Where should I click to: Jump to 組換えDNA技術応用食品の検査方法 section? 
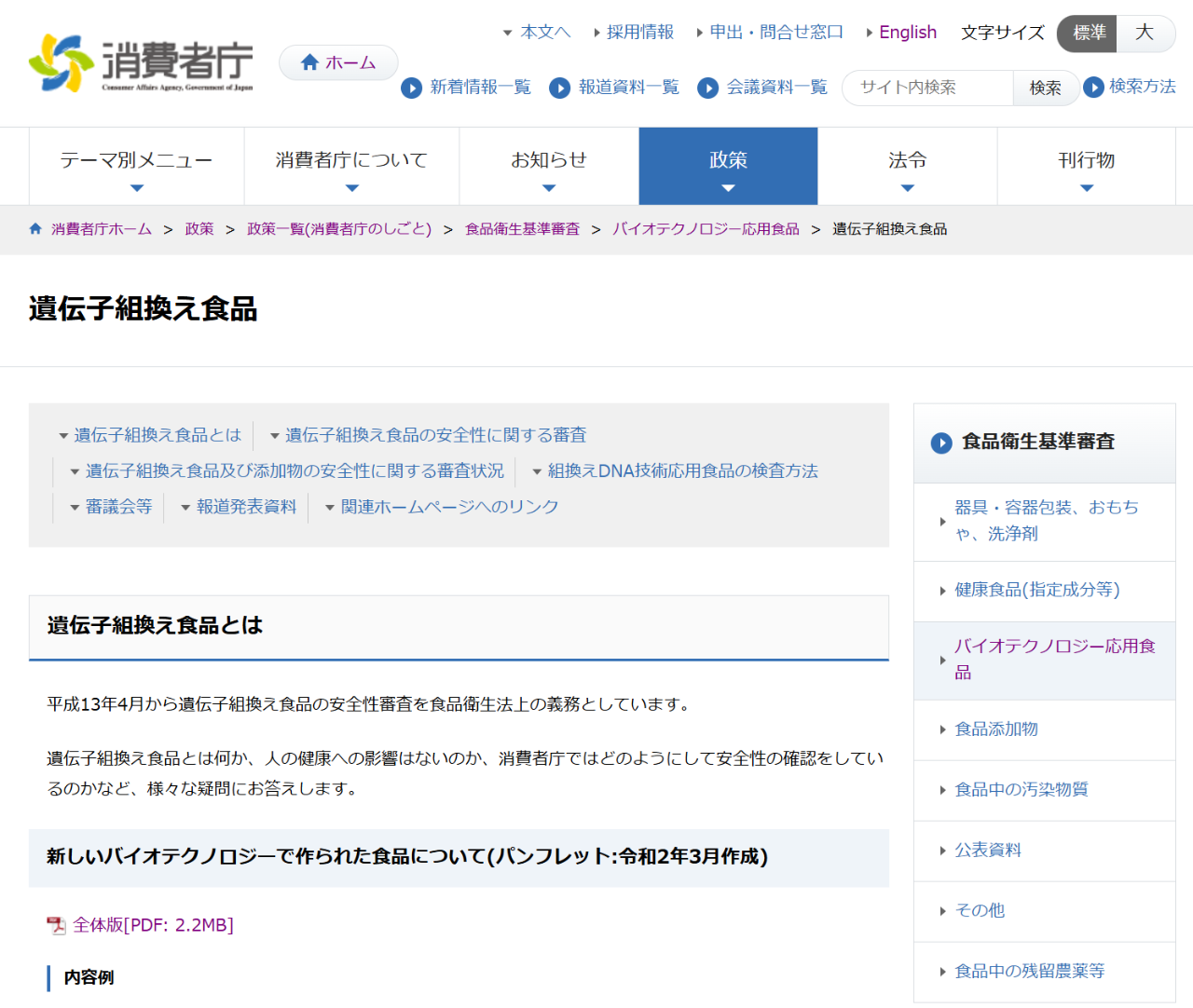[x=682, y=471]
